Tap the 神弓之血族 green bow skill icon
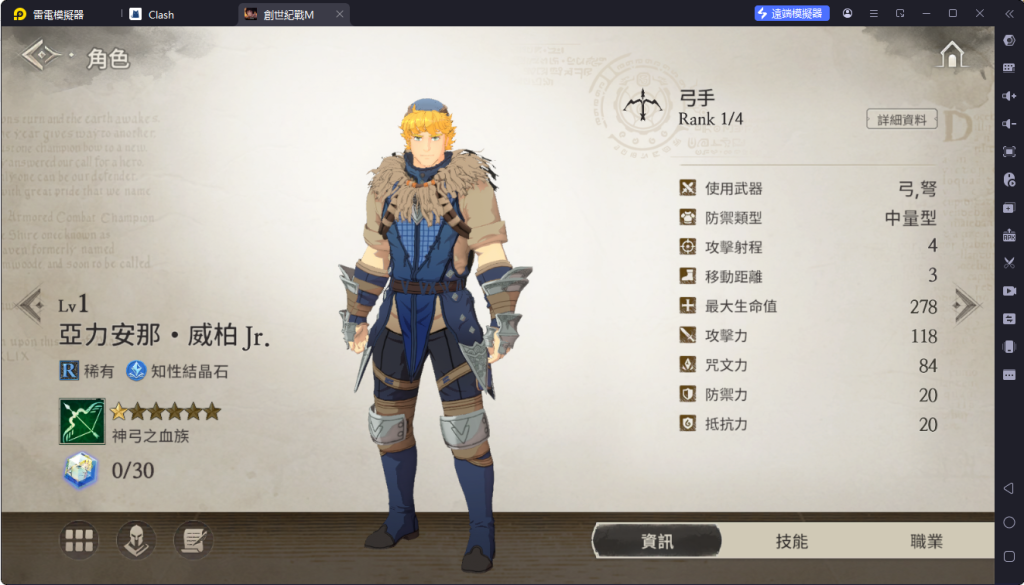1024x585 pixels. [x=82, y=422]
